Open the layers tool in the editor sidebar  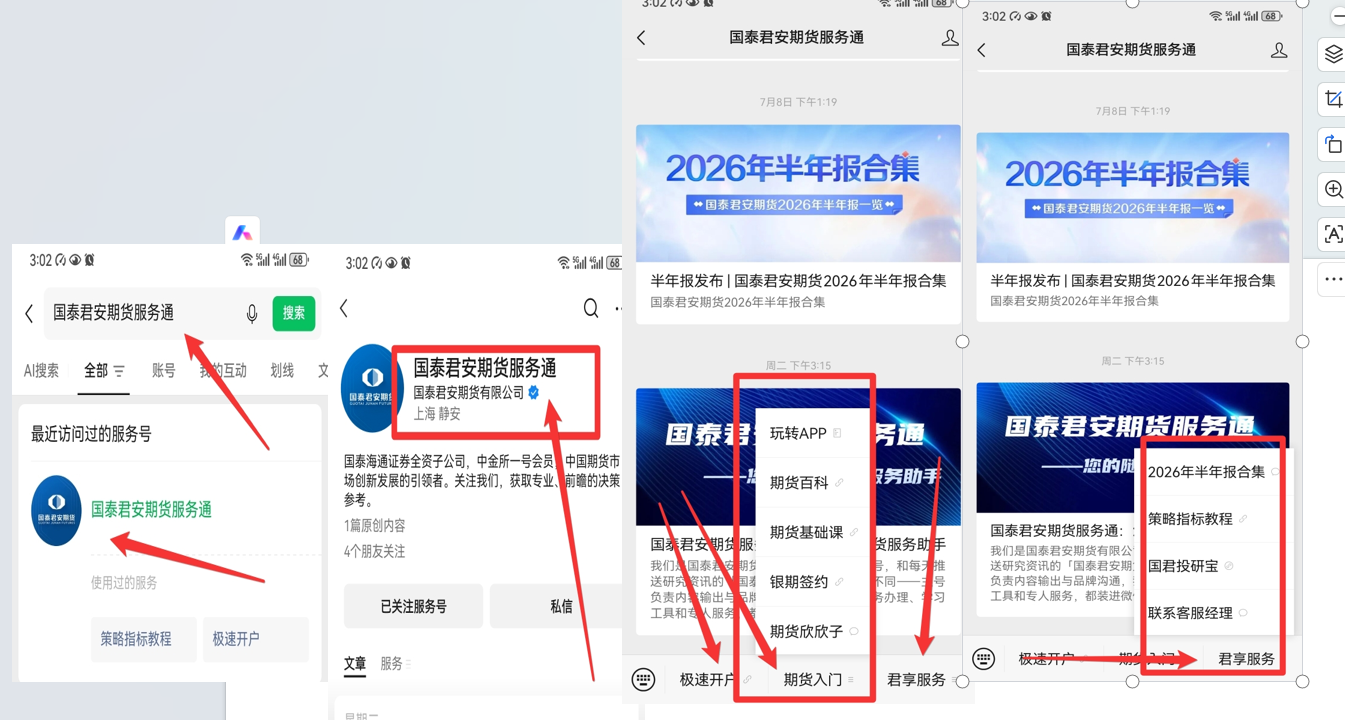click(1333, 54)
